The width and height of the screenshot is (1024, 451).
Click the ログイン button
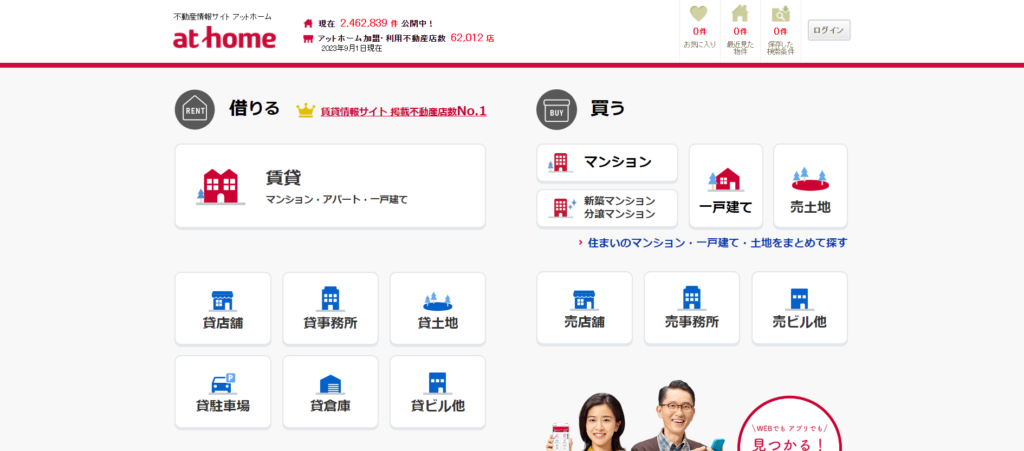(x=829, y=30)
